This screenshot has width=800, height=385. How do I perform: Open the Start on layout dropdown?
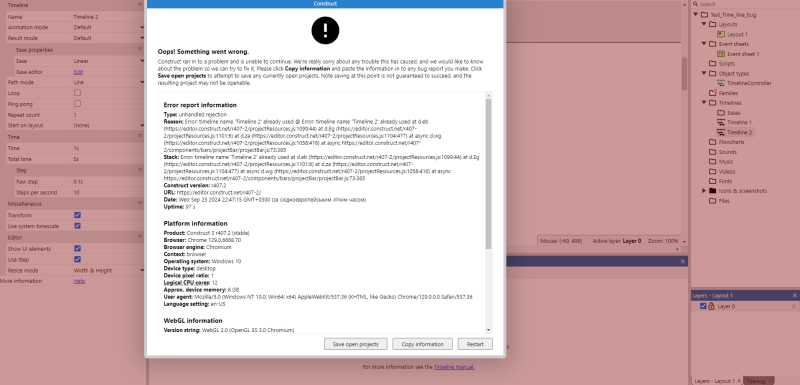108,125
